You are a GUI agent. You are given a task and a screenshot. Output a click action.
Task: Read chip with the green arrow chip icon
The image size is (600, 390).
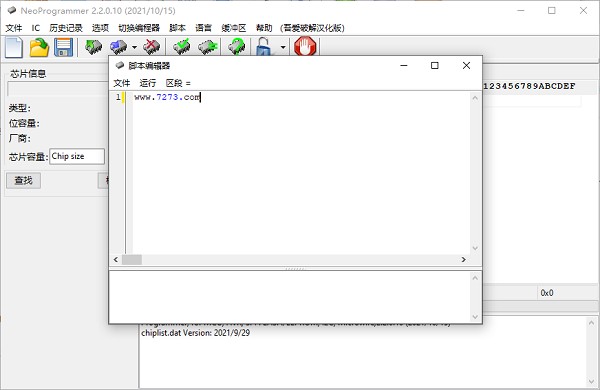click(x=94, y=47)
